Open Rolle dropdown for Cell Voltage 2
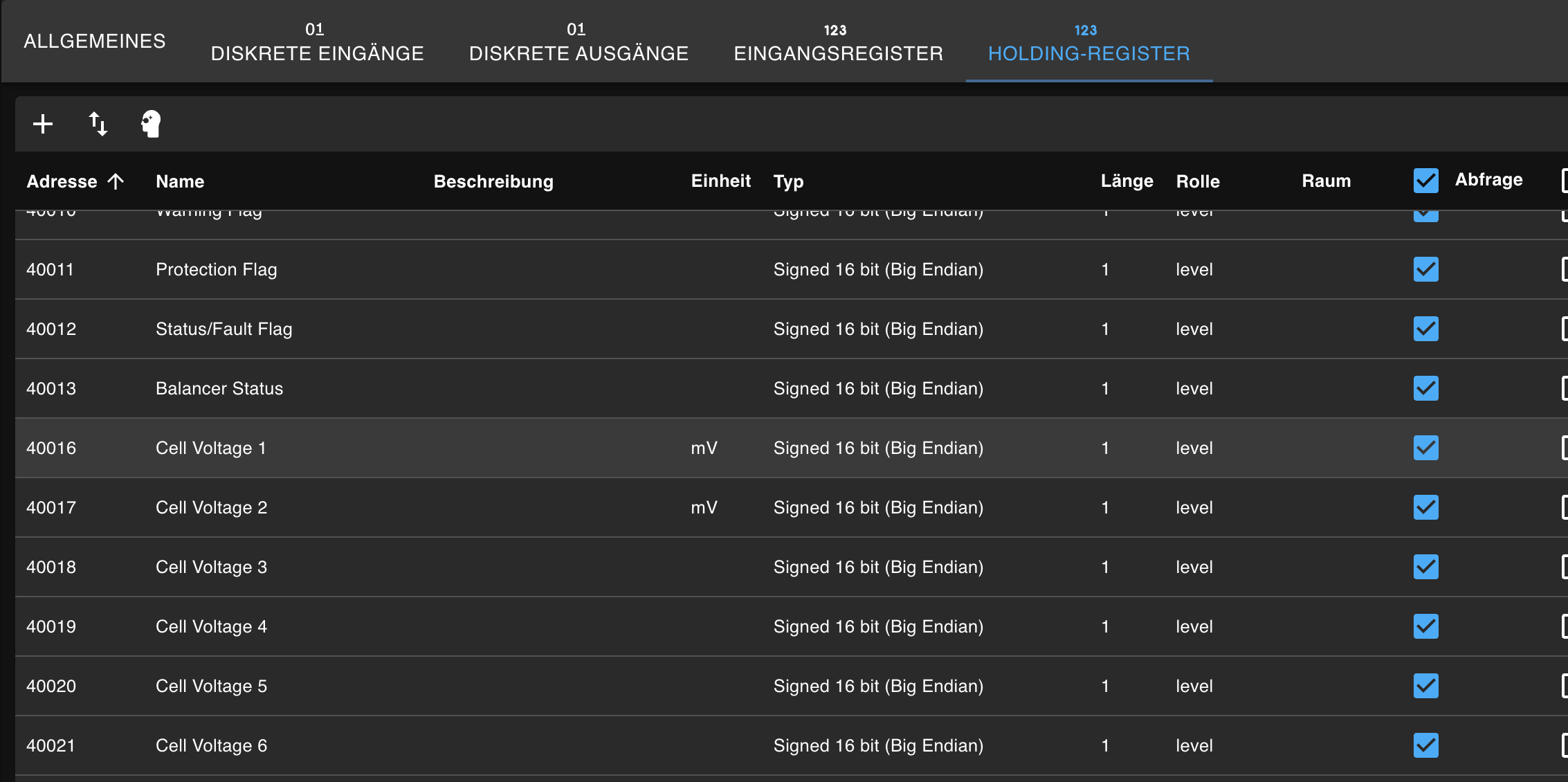The height and width of the screenshot is (782, 1568). click(x=1194, y=507)
